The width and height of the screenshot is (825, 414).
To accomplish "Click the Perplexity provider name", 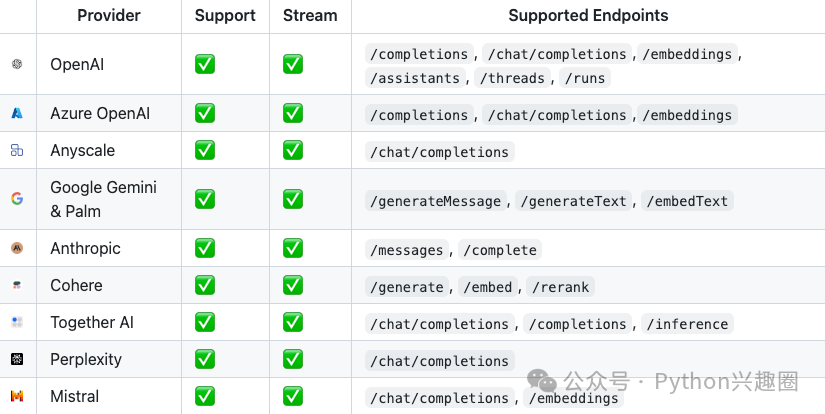I will pyautogui.click(x=86, y=359).
